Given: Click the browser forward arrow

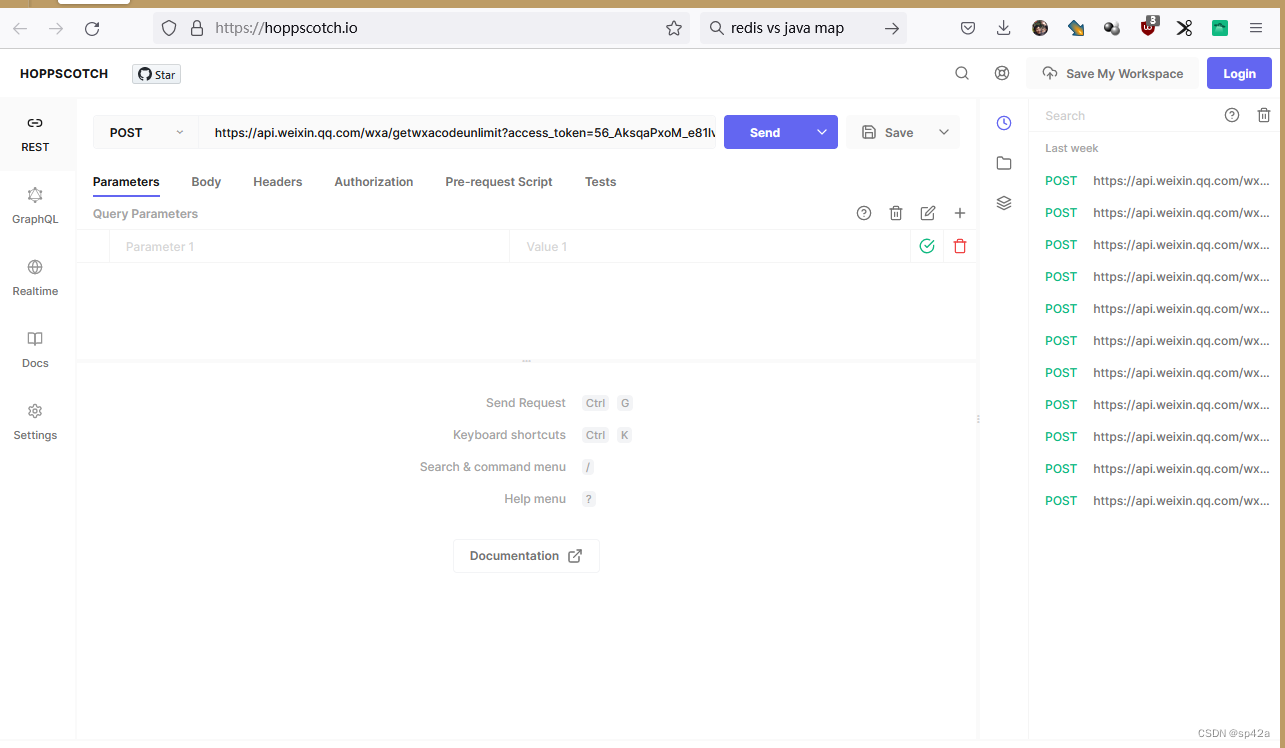Looking at the screenshot, I should (56, 28).
